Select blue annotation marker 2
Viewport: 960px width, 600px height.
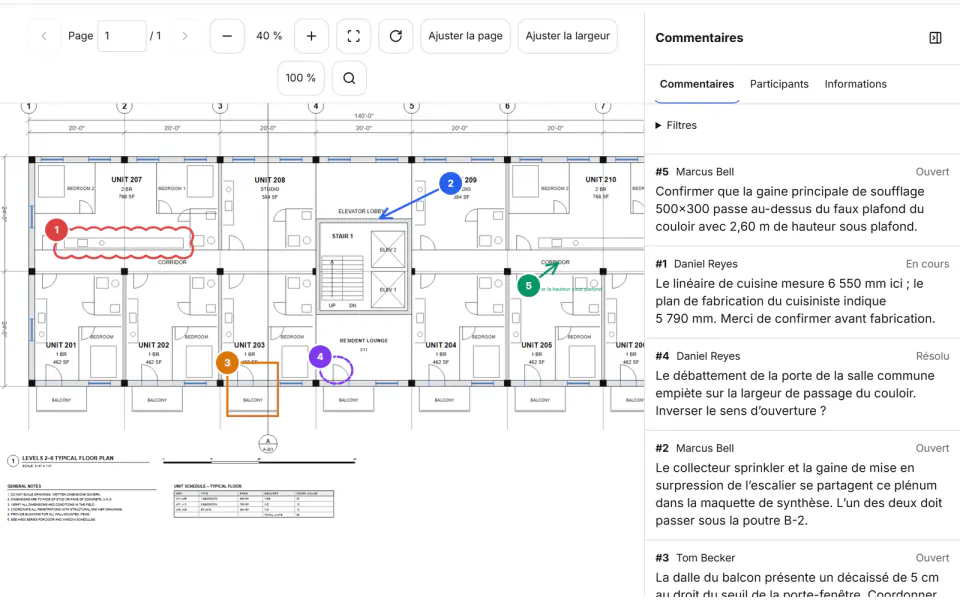click(x=451, y=183)
